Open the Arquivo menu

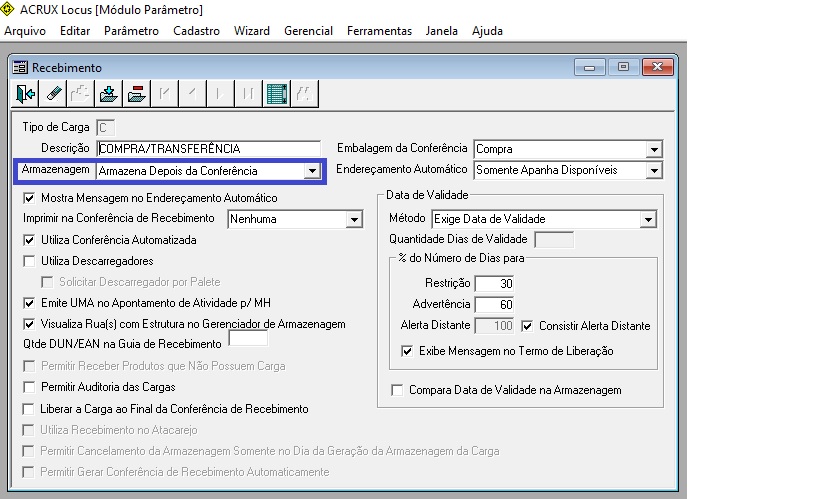(x=25, y=31)
